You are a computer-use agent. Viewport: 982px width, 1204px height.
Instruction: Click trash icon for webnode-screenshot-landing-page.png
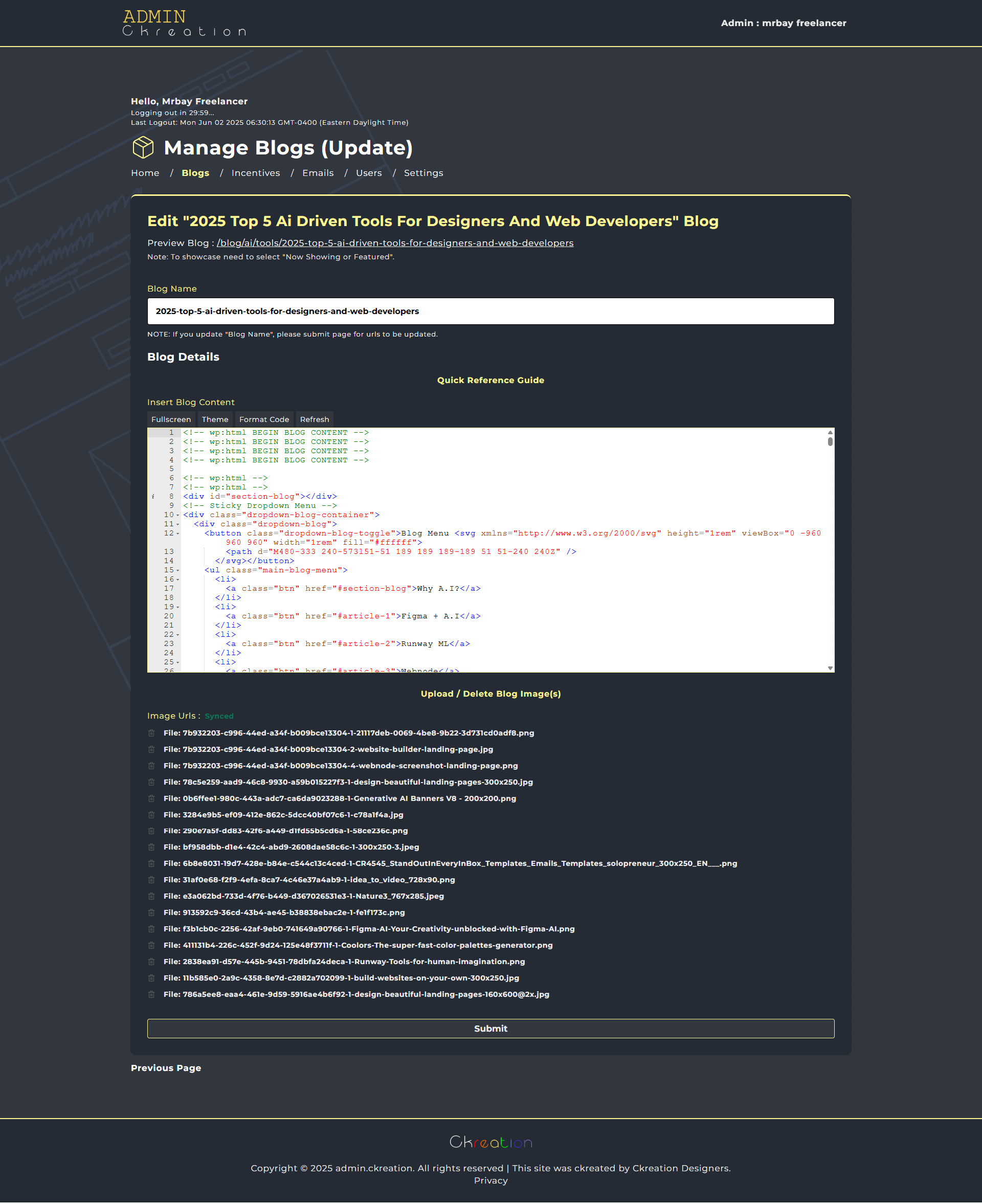(151, 766)
